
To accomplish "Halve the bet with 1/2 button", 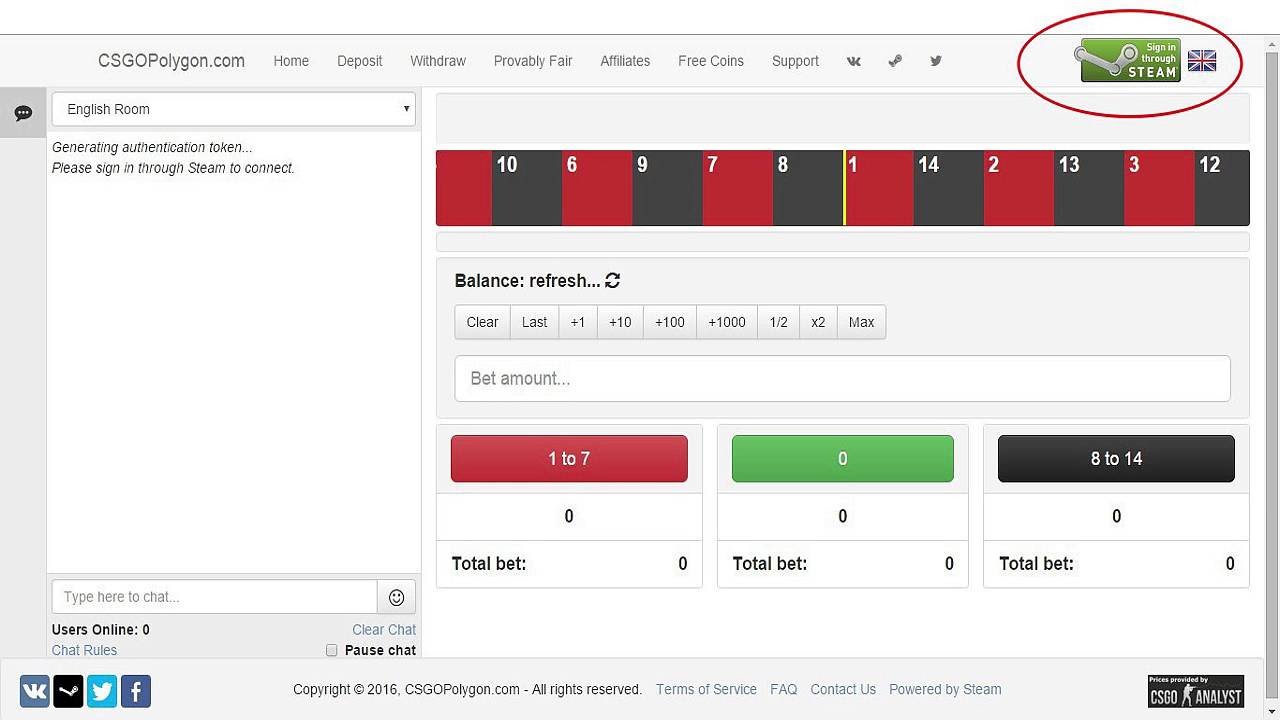I will click(x=779, y=322).
